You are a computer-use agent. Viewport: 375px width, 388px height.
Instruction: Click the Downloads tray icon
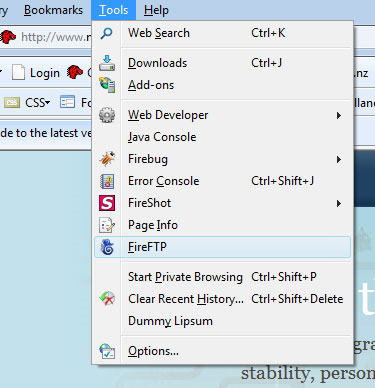(107, 63)
